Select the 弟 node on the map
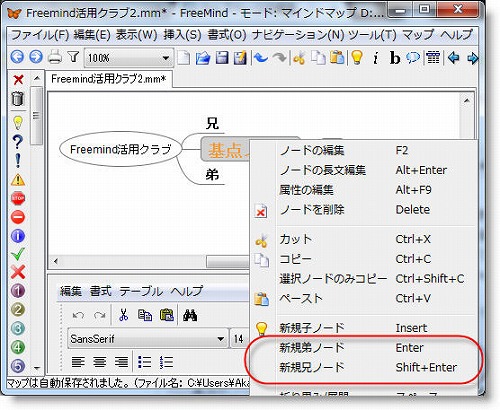This screenshot has width=500, height=410. point(212,174)
